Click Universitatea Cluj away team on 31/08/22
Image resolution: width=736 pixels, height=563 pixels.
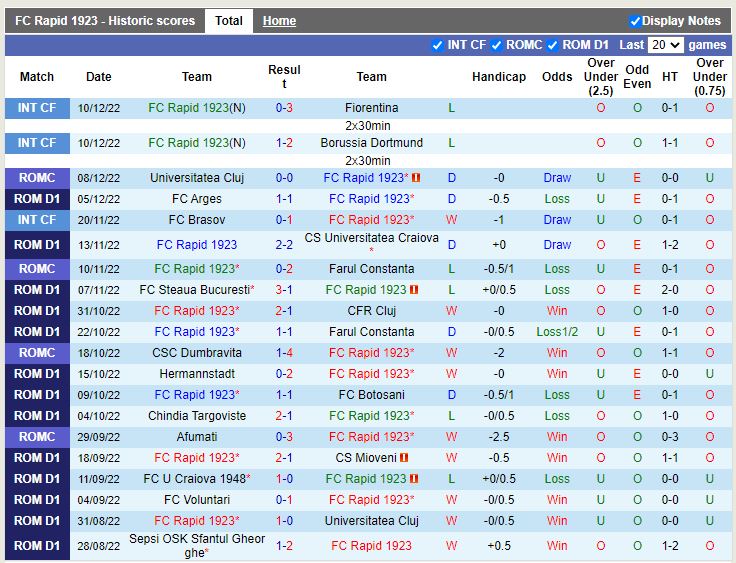coord(371,521)
